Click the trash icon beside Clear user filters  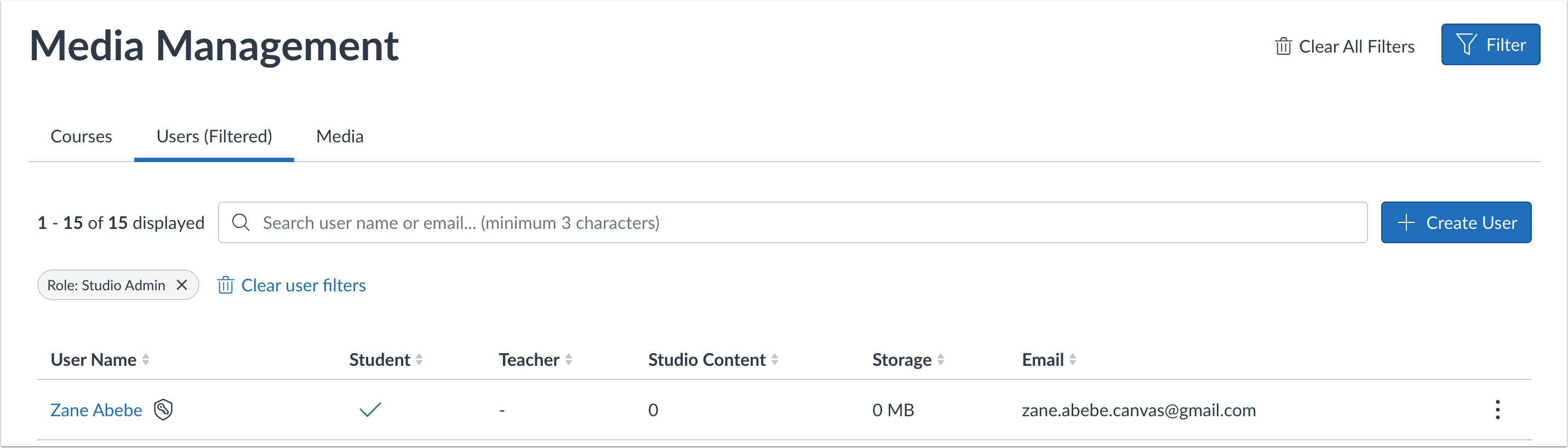pyautogui.click(x=226, y=285)
